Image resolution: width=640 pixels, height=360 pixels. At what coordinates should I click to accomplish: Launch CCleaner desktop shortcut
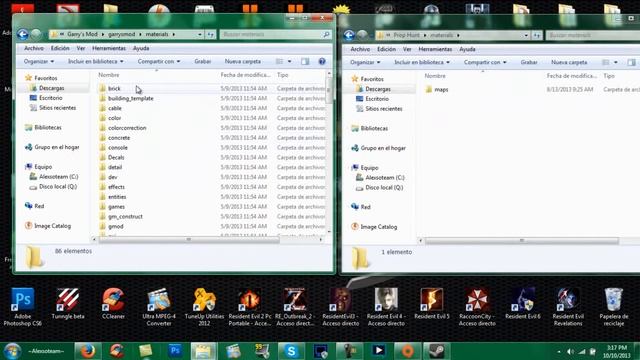click(x=113, y=304)
